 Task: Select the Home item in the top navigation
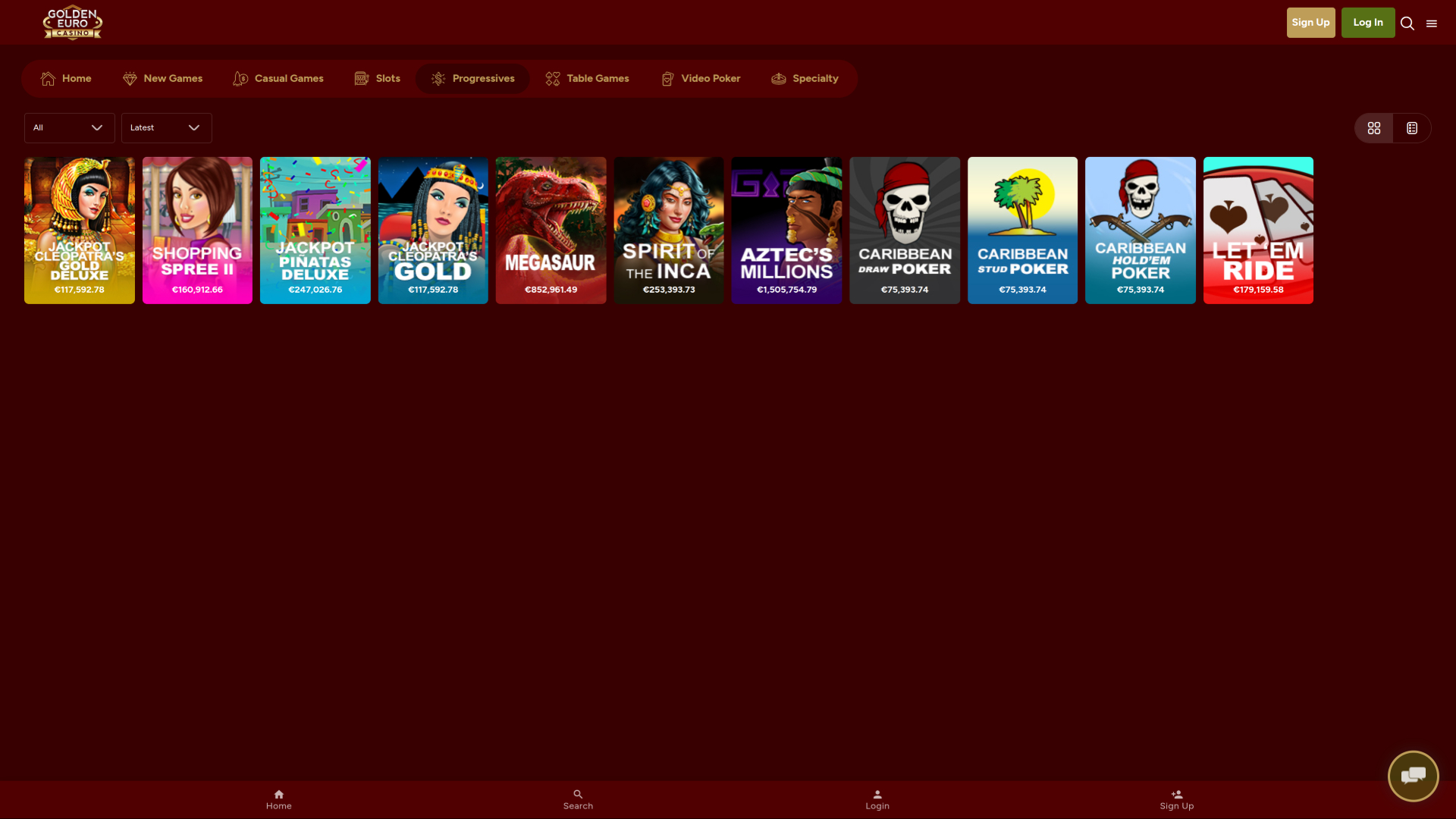(x=65, y=78)
